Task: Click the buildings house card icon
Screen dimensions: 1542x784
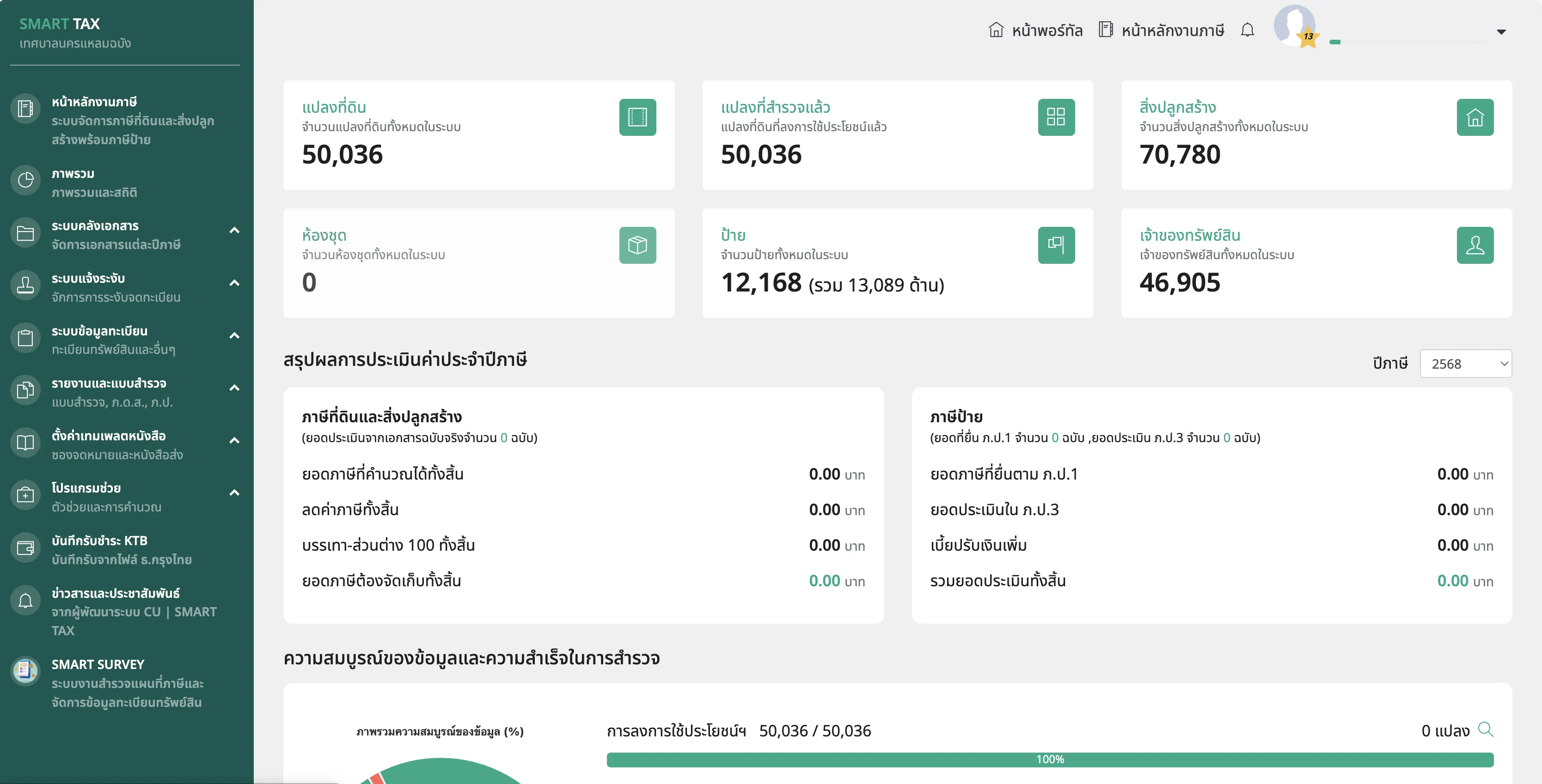Action: point(1475,117)
